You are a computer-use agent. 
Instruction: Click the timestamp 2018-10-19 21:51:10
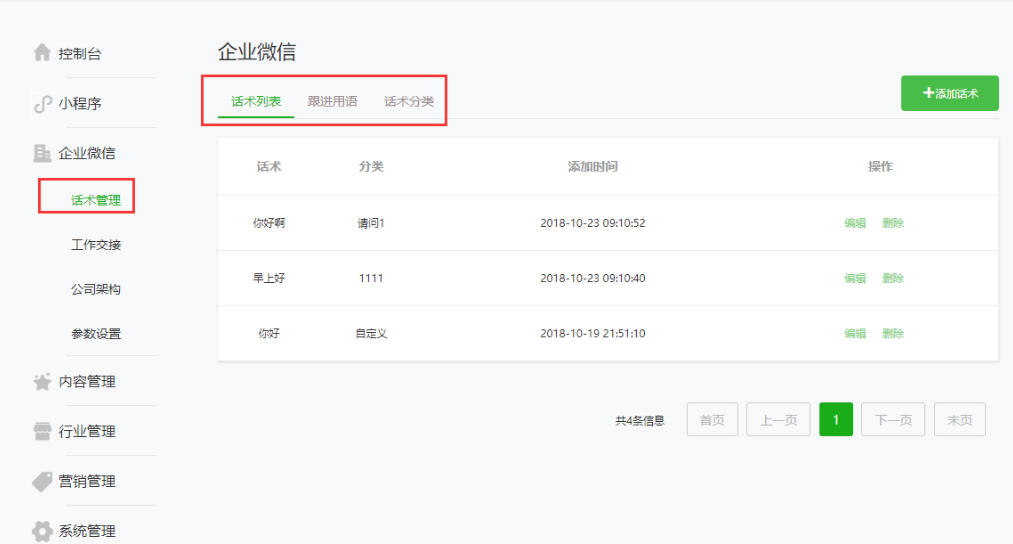[x=592, y=333]
